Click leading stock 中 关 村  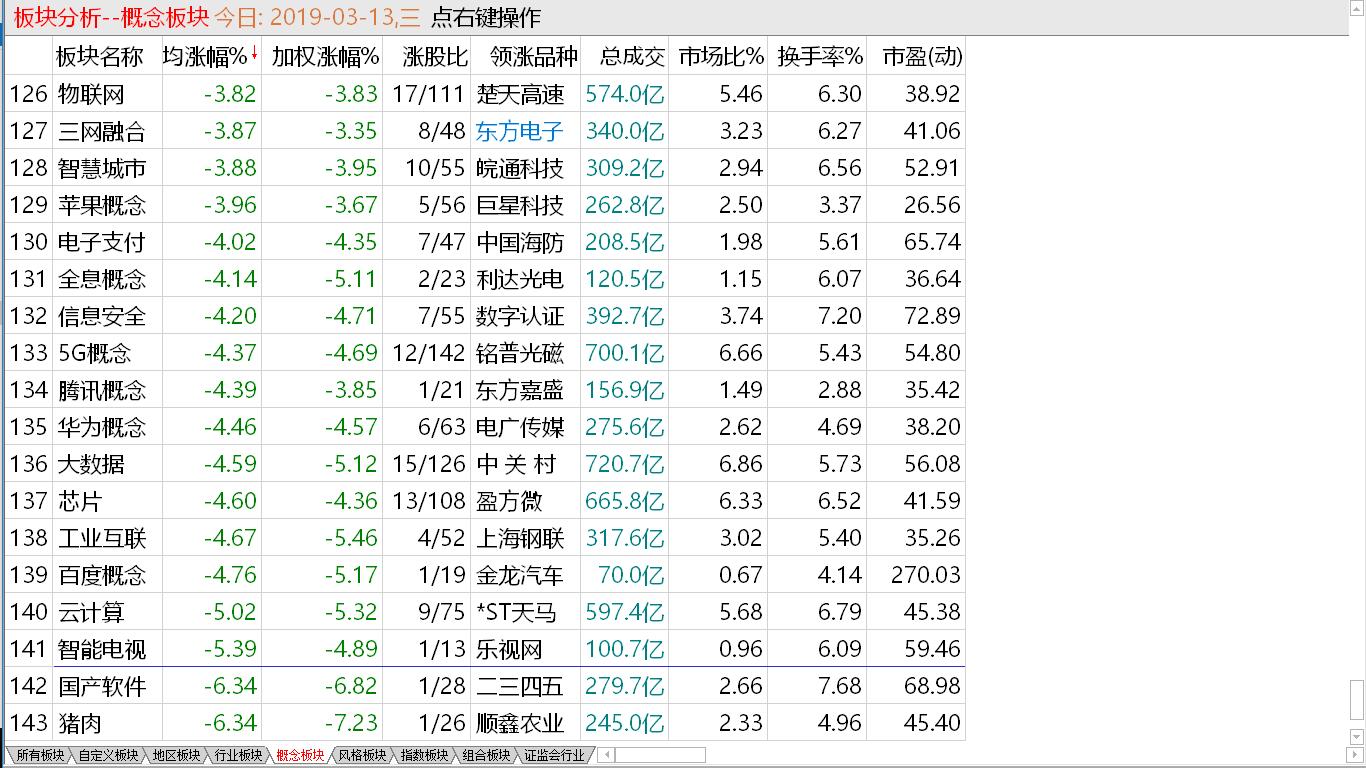(x=517, y=464)
